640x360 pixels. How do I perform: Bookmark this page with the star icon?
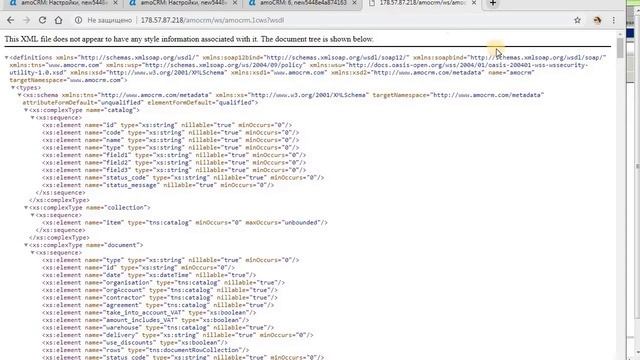point(577,20)
